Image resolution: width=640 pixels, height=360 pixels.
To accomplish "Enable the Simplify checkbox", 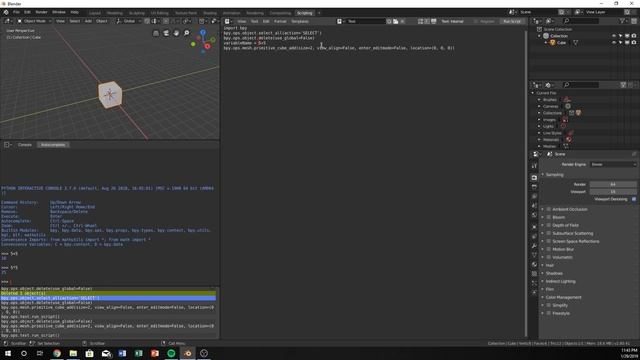I will [549, 305].
